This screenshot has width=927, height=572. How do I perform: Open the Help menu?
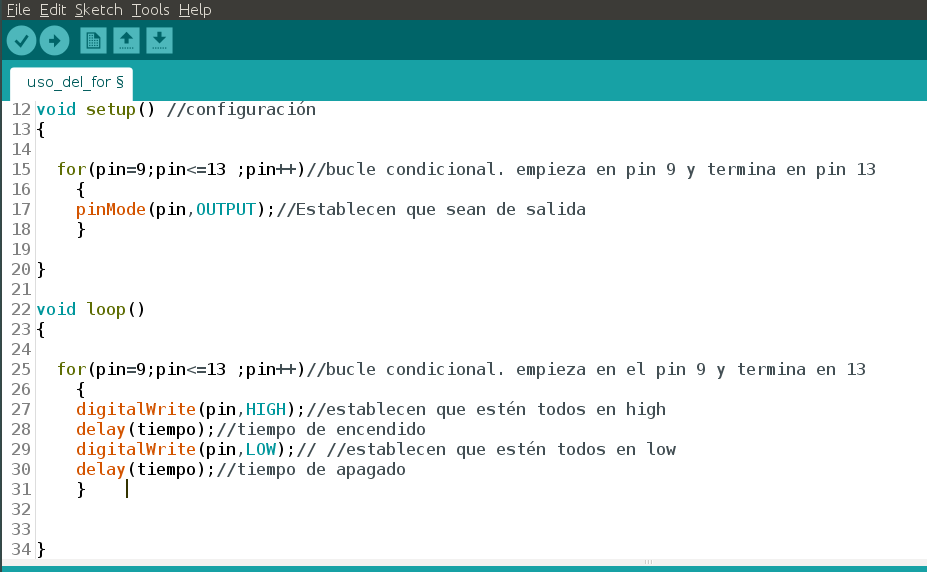coord(195,10)
